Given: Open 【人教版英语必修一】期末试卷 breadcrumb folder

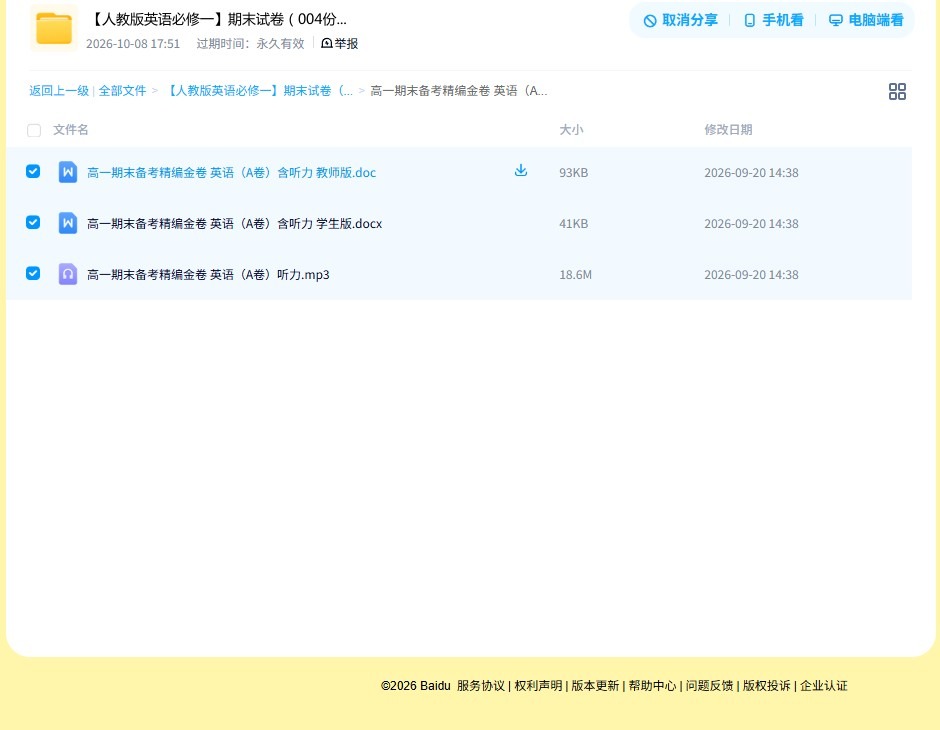Looking at the screenshot, I should click(259, 91).
